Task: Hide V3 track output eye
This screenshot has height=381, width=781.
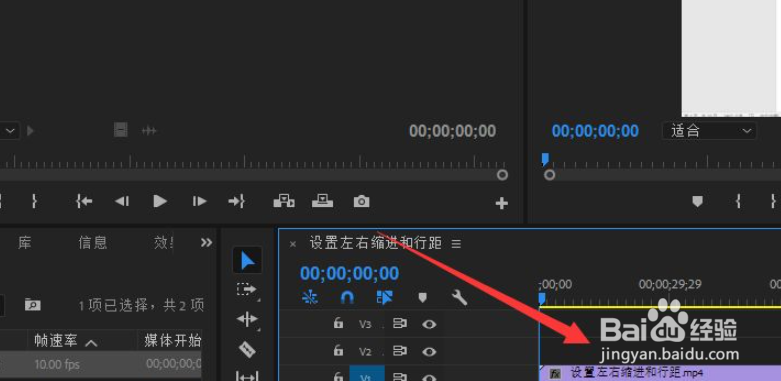Action: tap(429, 324)
